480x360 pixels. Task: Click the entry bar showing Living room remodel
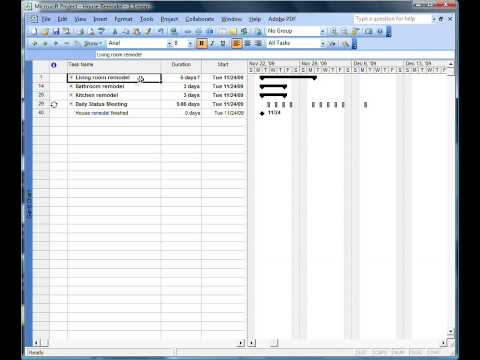point(274,55)
